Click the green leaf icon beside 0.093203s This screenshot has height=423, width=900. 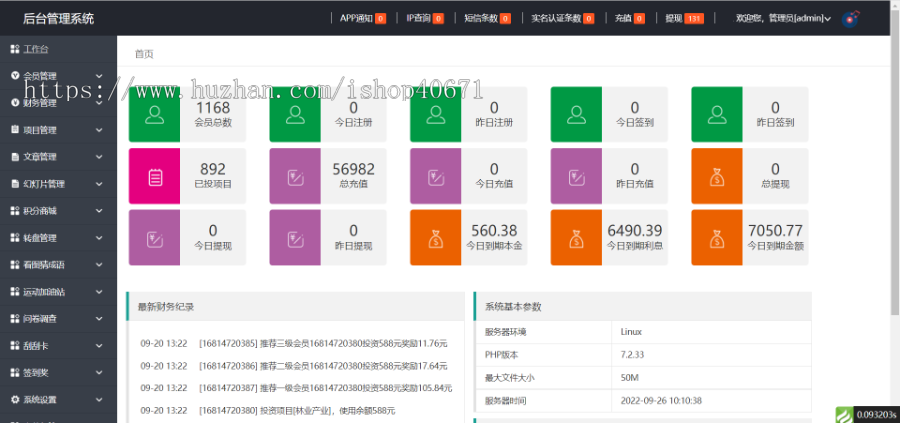click(x=843, y=414)
